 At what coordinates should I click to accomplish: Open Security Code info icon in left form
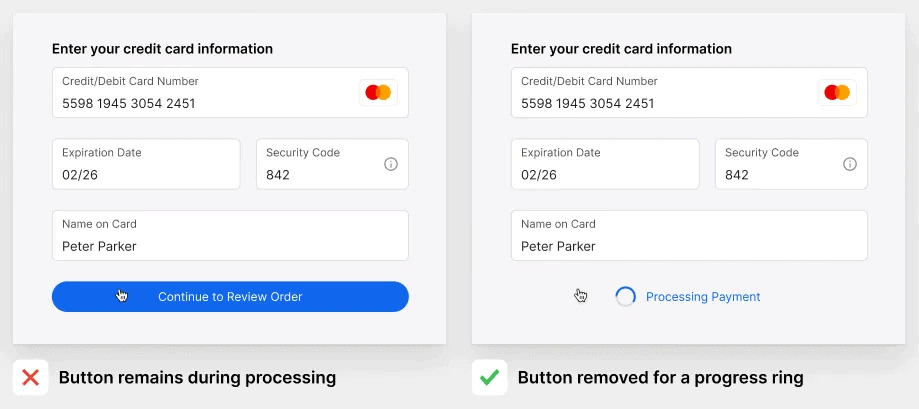[391, 164]
